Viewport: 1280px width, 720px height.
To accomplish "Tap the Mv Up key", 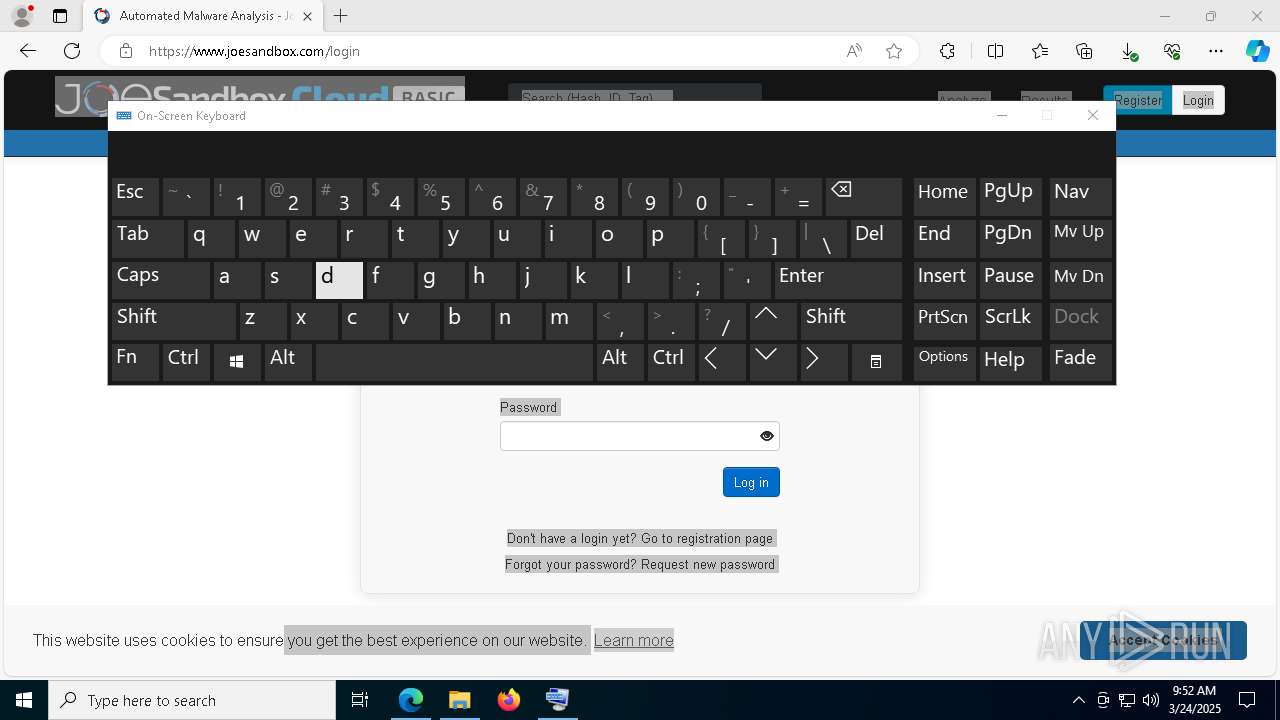I will pyautogui.click(x=1080, y=238).
